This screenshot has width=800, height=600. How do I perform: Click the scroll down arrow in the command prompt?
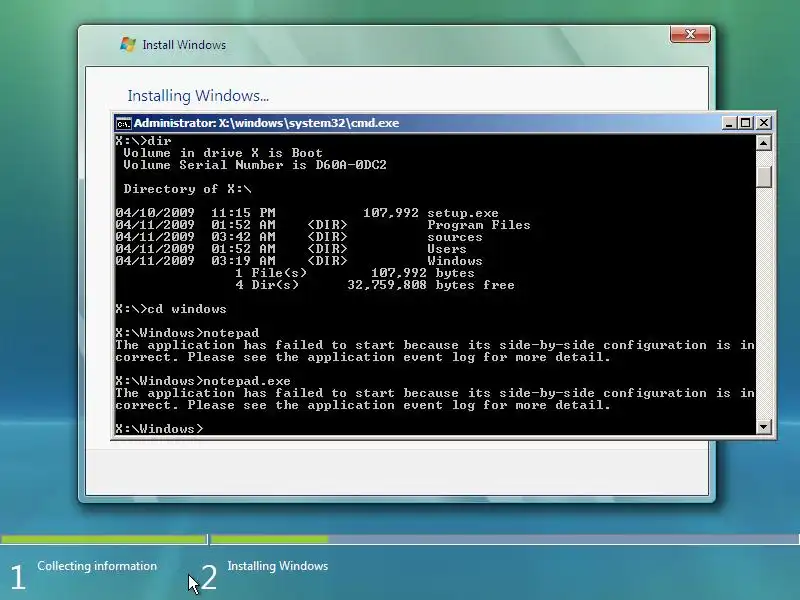(763, 427)
